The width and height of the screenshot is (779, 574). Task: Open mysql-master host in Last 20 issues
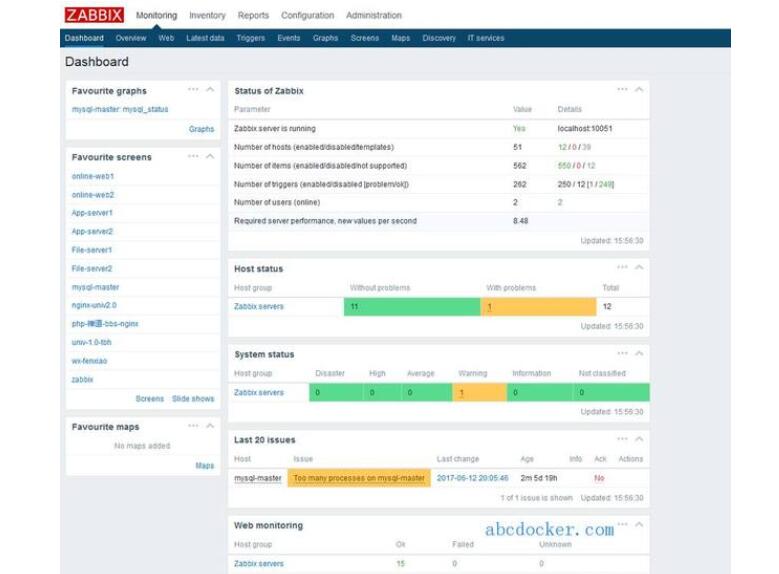pos(257,478)
